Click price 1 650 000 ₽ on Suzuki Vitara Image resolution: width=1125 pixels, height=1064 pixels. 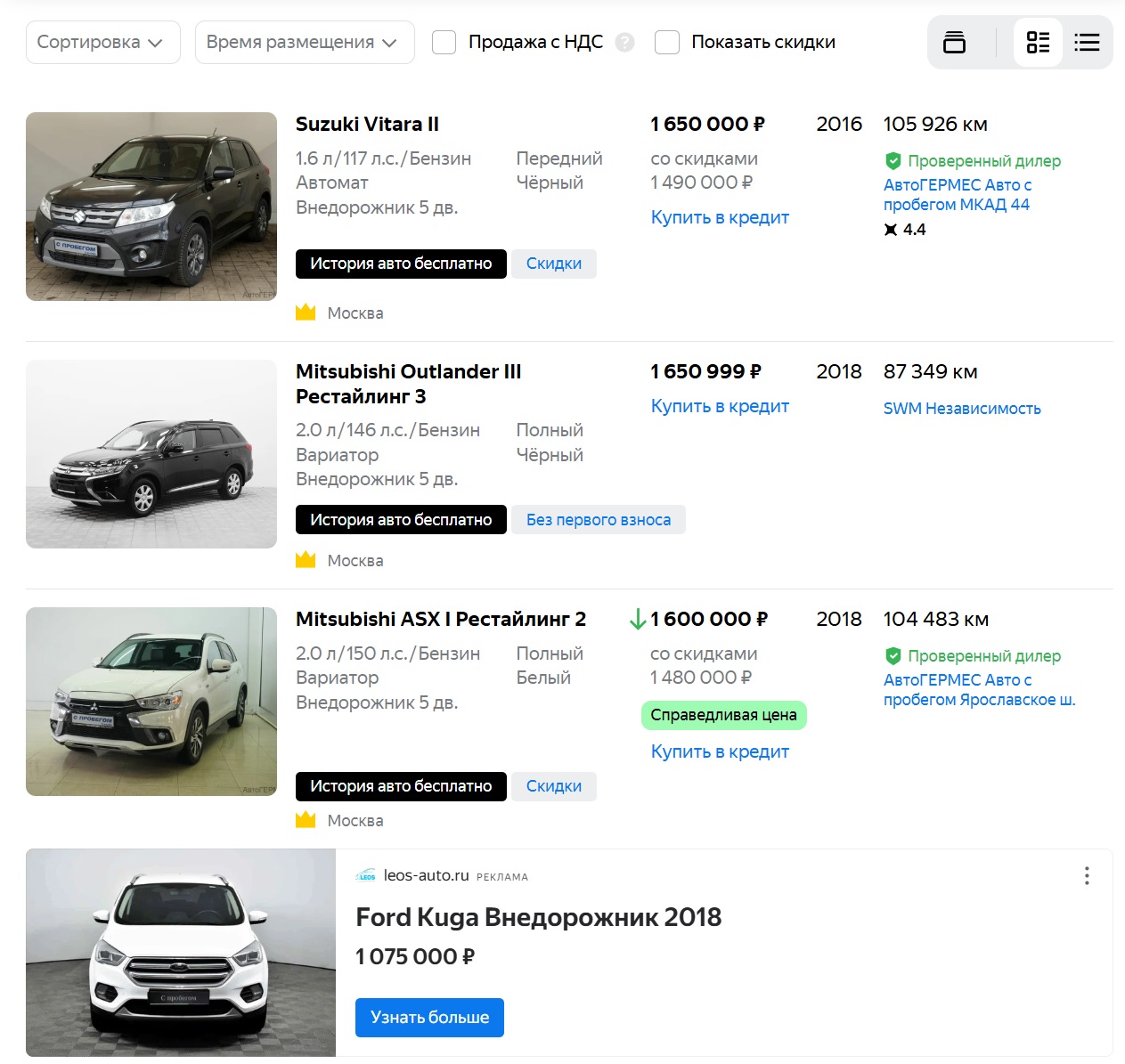click(x=707, y=124)
